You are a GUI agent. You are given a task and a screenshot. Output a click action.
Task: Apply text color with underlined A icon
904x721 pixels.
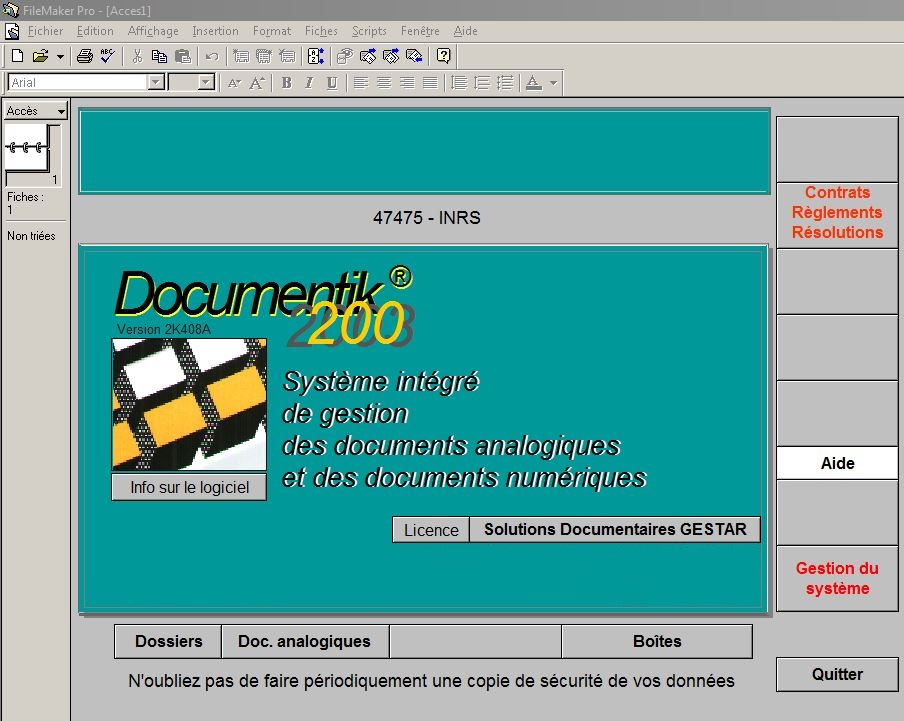pyautogui.click(x=534, y=83)
